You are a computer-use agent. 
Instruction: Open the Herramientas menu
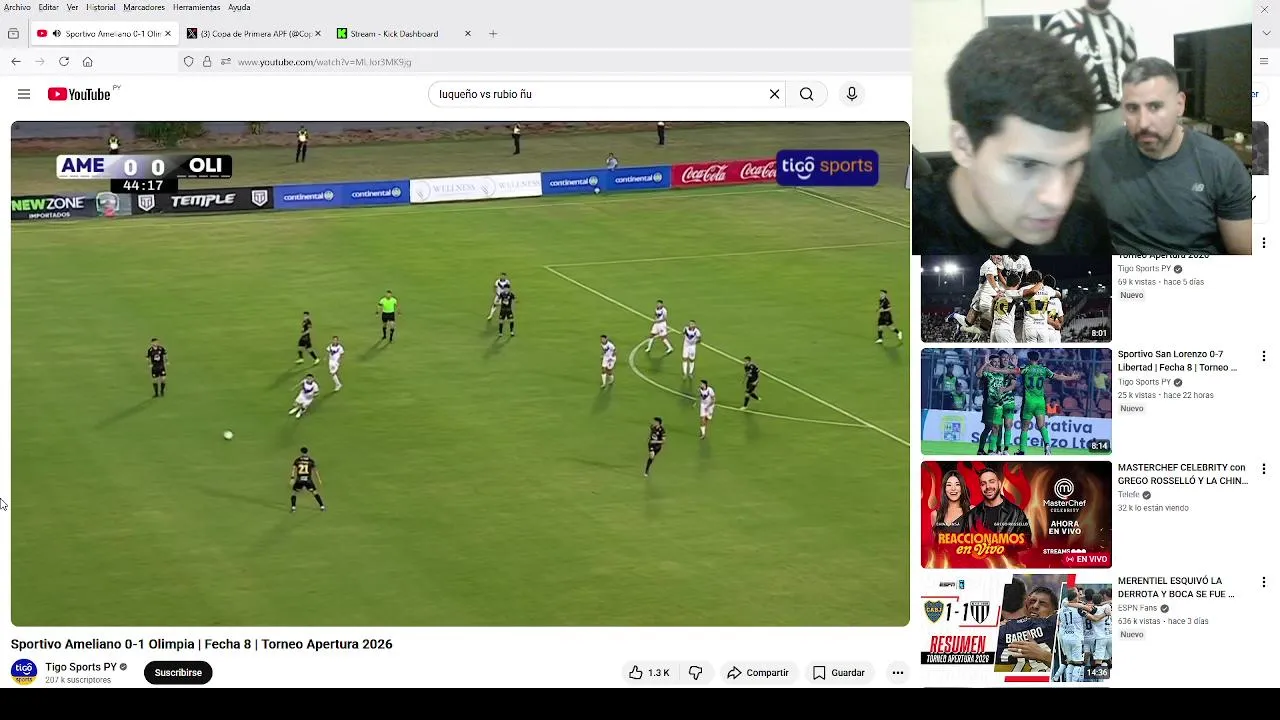pyautogui.click(x=196, y=7)
